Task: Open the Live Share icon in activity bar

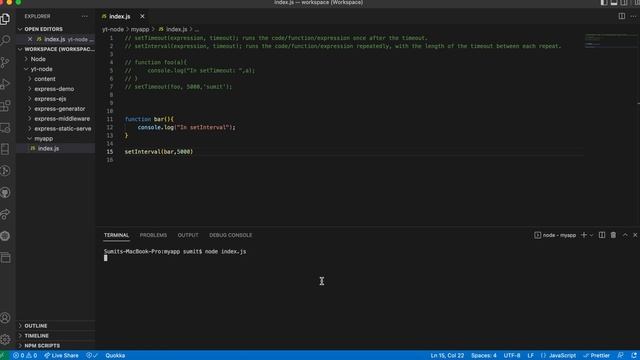Action: click(x=5, y=214)
